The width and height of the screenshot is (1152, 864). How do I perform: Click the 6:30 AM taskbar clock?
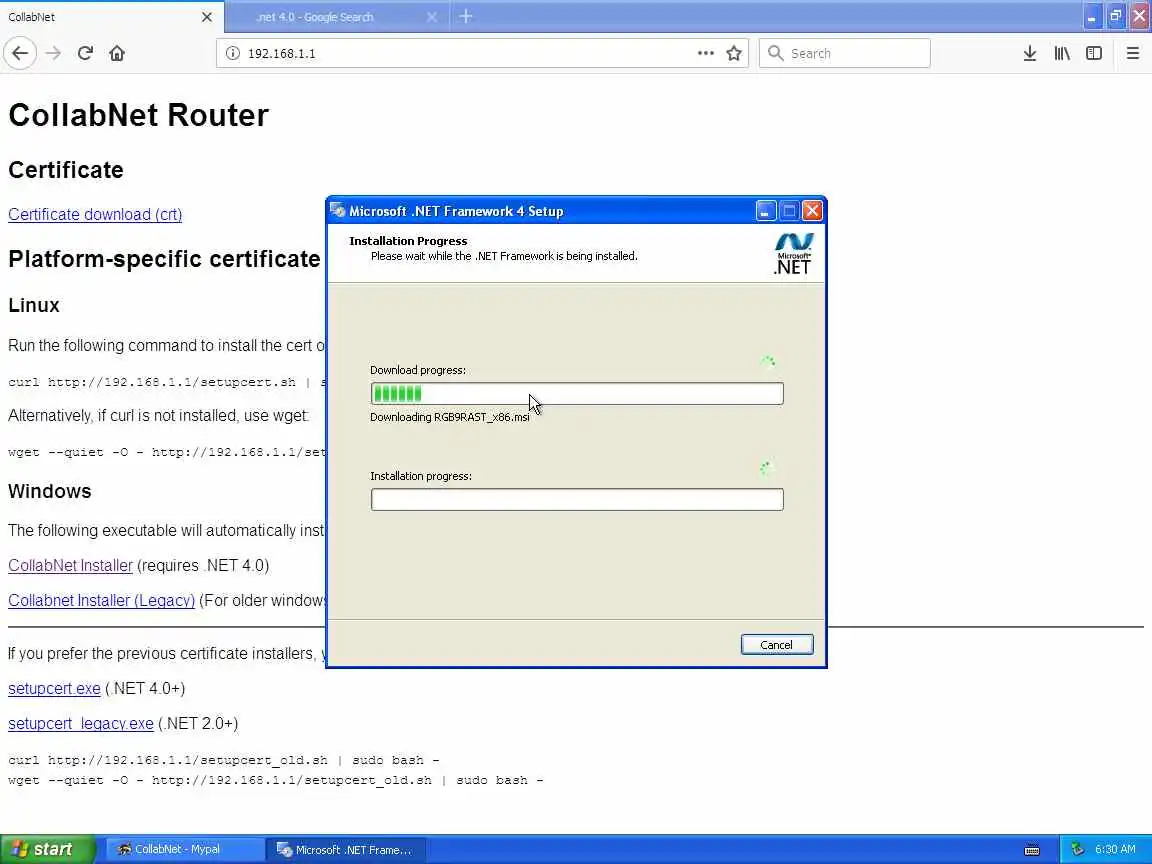click(x=1115, y=849)
